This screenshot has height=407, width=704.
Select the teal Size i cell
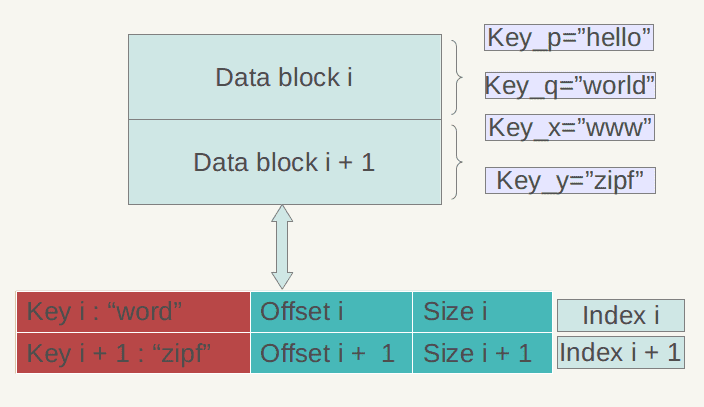(482, 311)
